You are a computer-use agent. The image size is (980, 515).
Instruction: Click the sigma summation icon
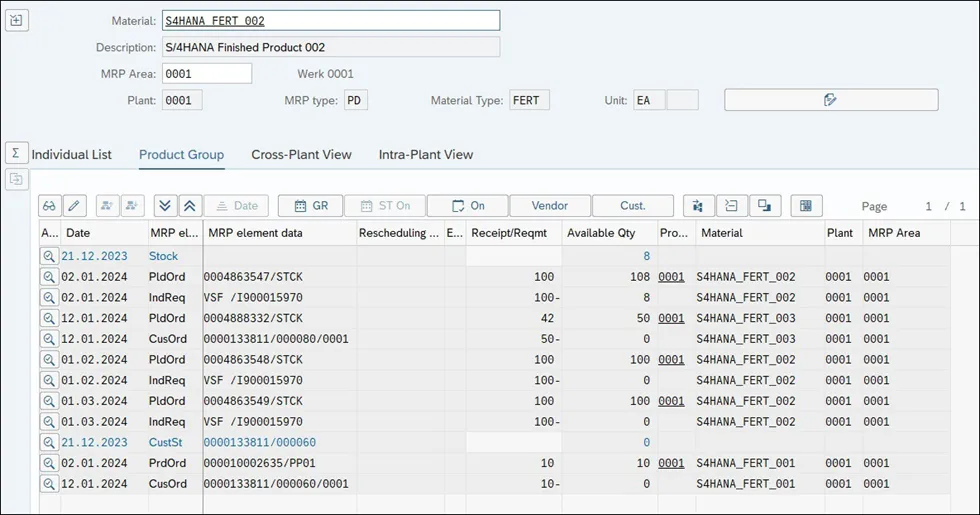point(16,153)
